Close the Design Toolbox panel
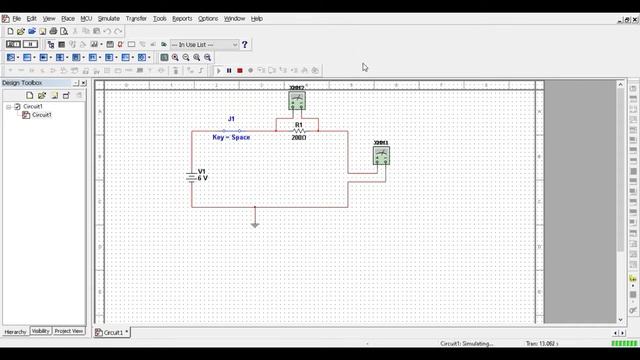 [x=83, y=83]
